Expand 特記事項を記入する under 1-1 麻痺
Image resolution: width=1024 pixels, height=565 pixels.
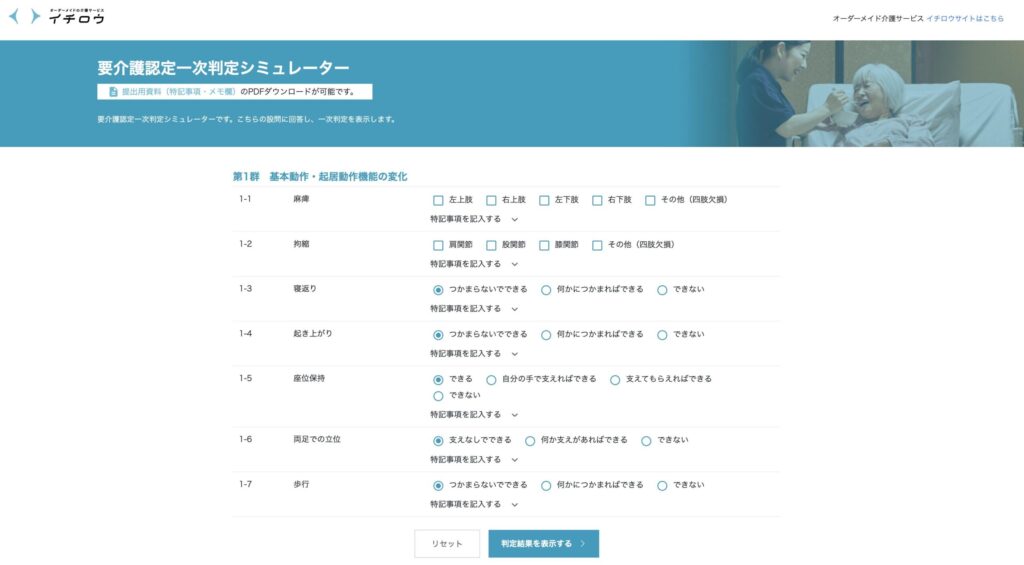point(474,218)
